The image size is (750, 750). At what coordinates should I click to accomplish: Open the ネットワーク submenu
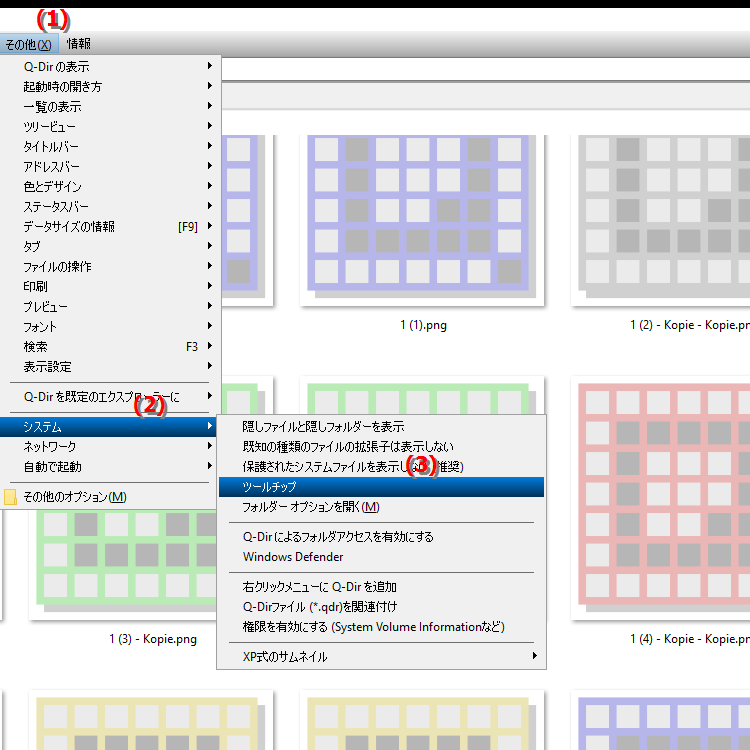click(109, 447)
